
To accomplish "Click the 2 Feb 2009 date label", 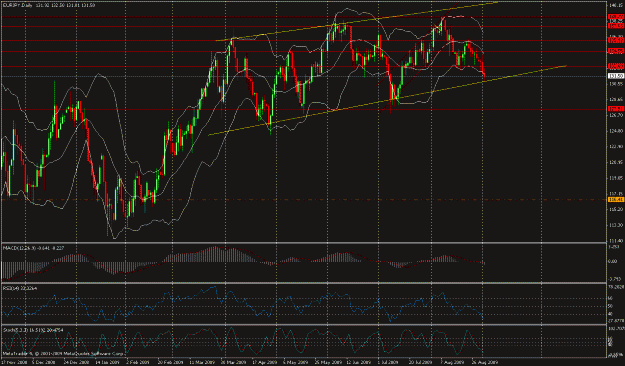I will [x=138, y=362].
